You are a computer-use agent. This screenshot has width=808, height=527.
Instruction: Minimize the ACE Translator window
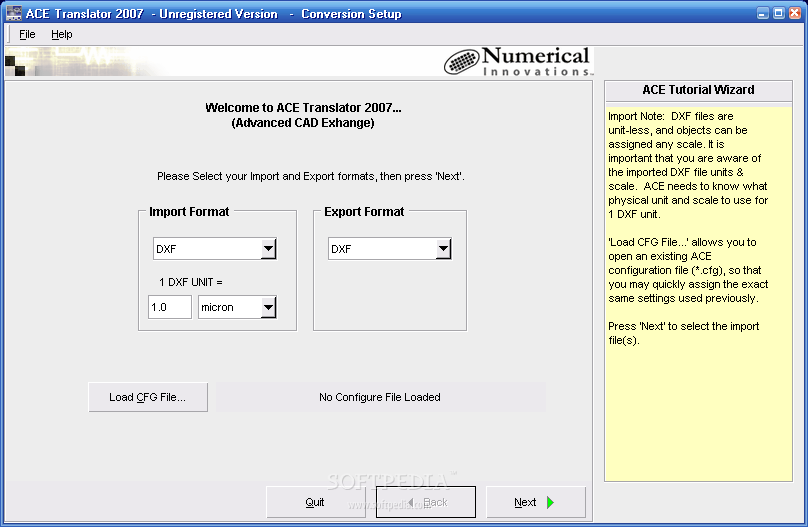763,13
